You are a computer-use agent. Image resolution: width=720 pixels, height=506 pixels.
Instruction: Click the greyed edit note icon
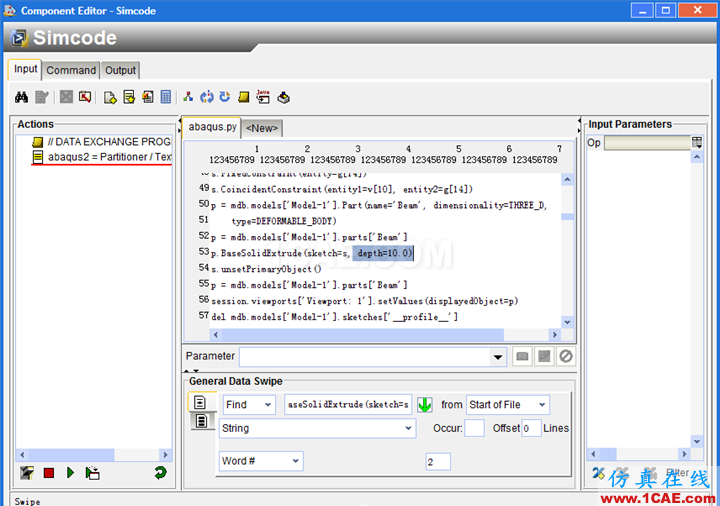point(42,97)
